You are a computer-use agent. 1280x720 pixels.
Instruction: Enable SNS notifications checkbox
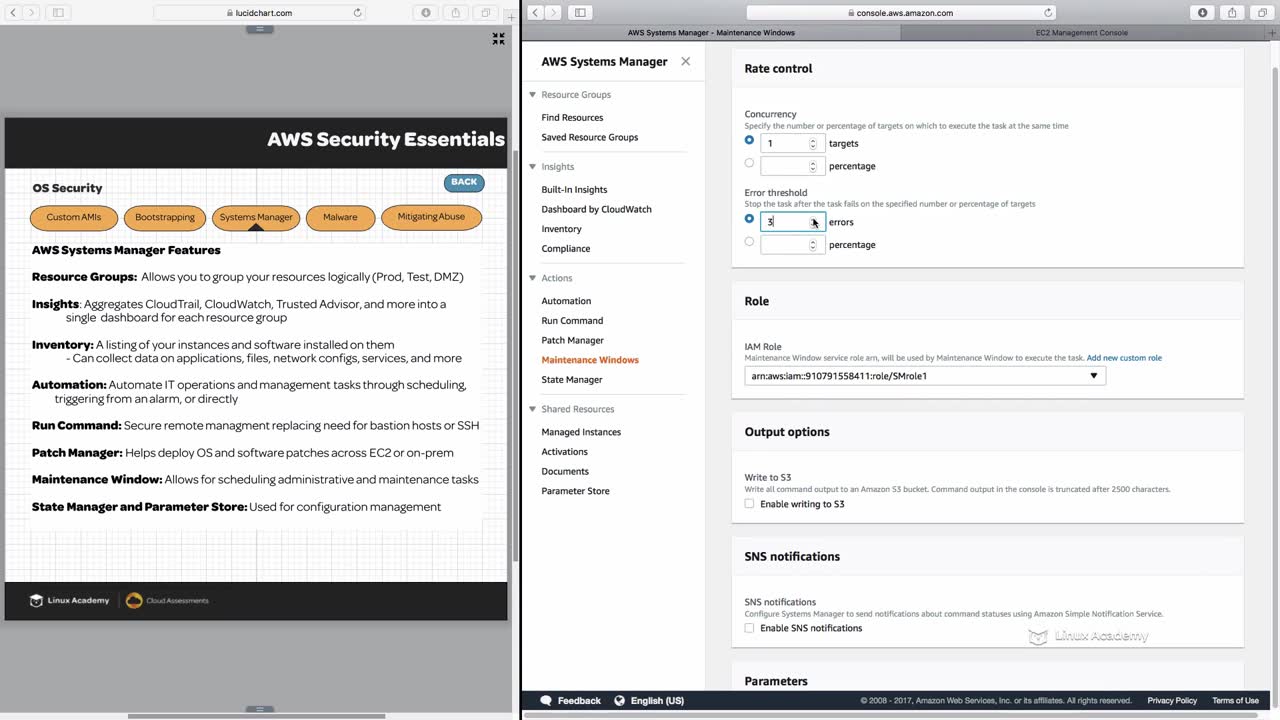pos(749,628)
